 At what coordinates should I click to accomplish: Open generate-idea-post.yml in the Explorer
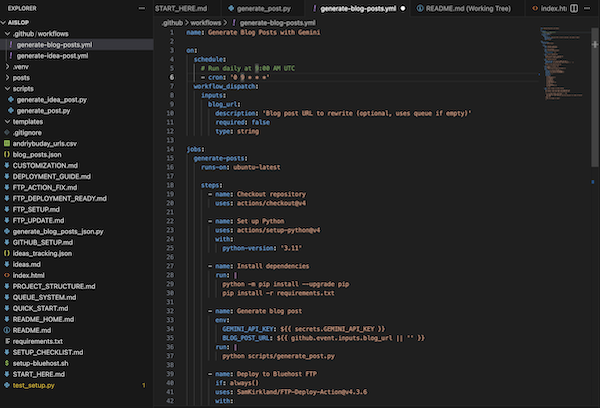(x=52, y=55)
